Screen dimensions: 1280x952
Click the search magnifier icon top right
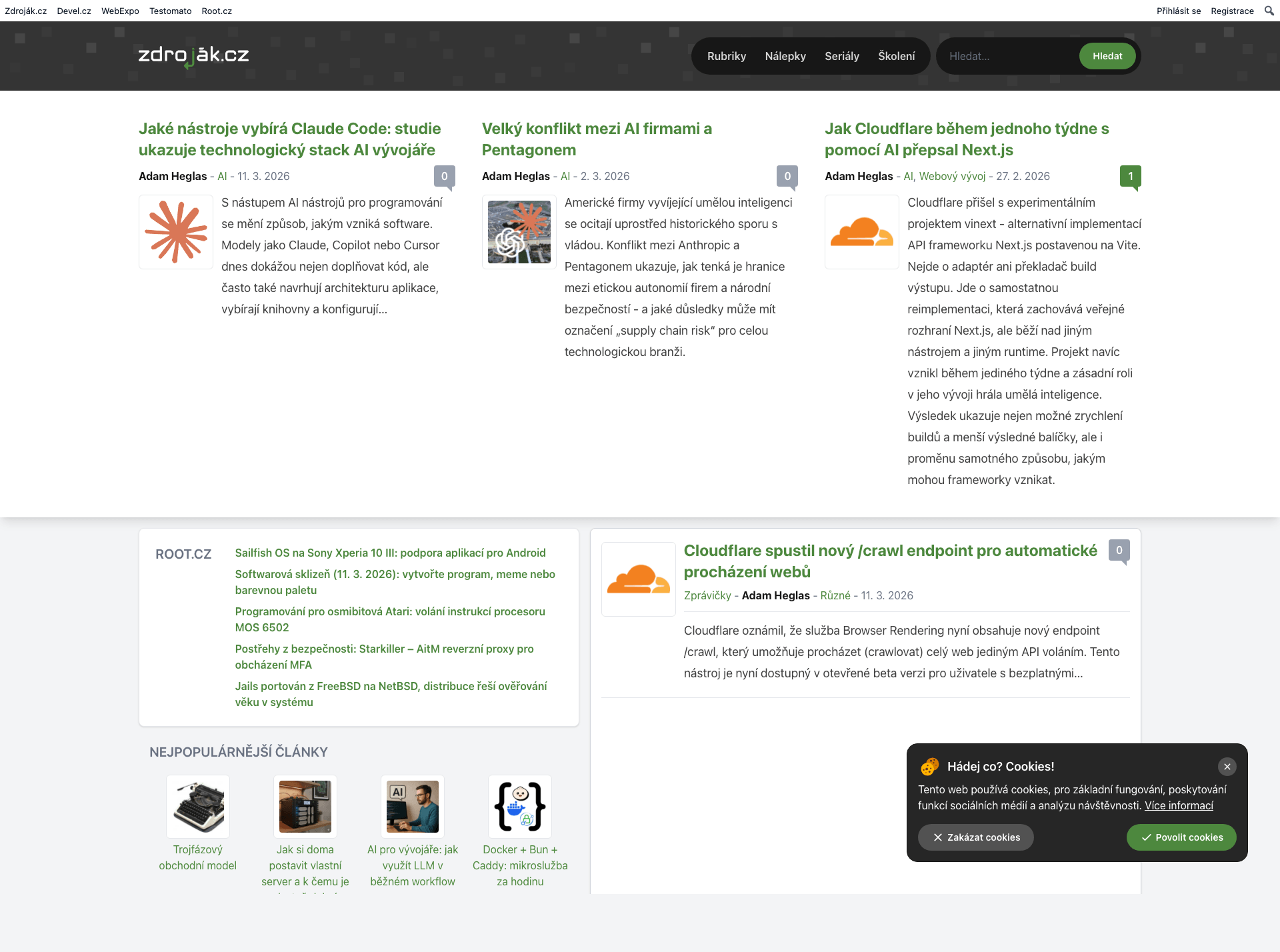(1269, 11)
